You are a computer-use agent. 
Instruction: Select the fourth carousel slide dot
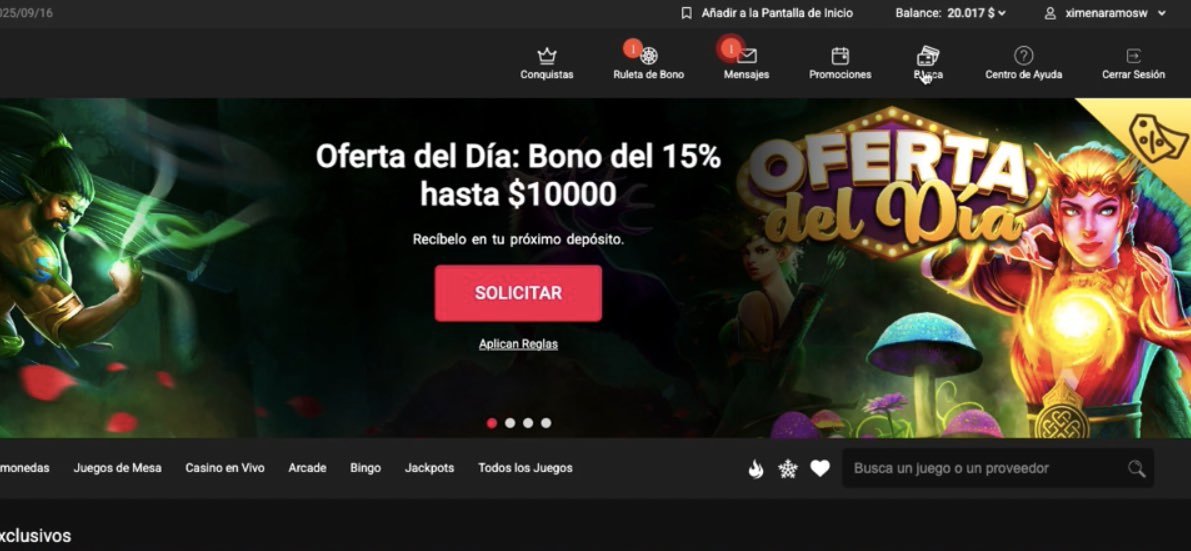pyautogui.click(x=546, y=423)
